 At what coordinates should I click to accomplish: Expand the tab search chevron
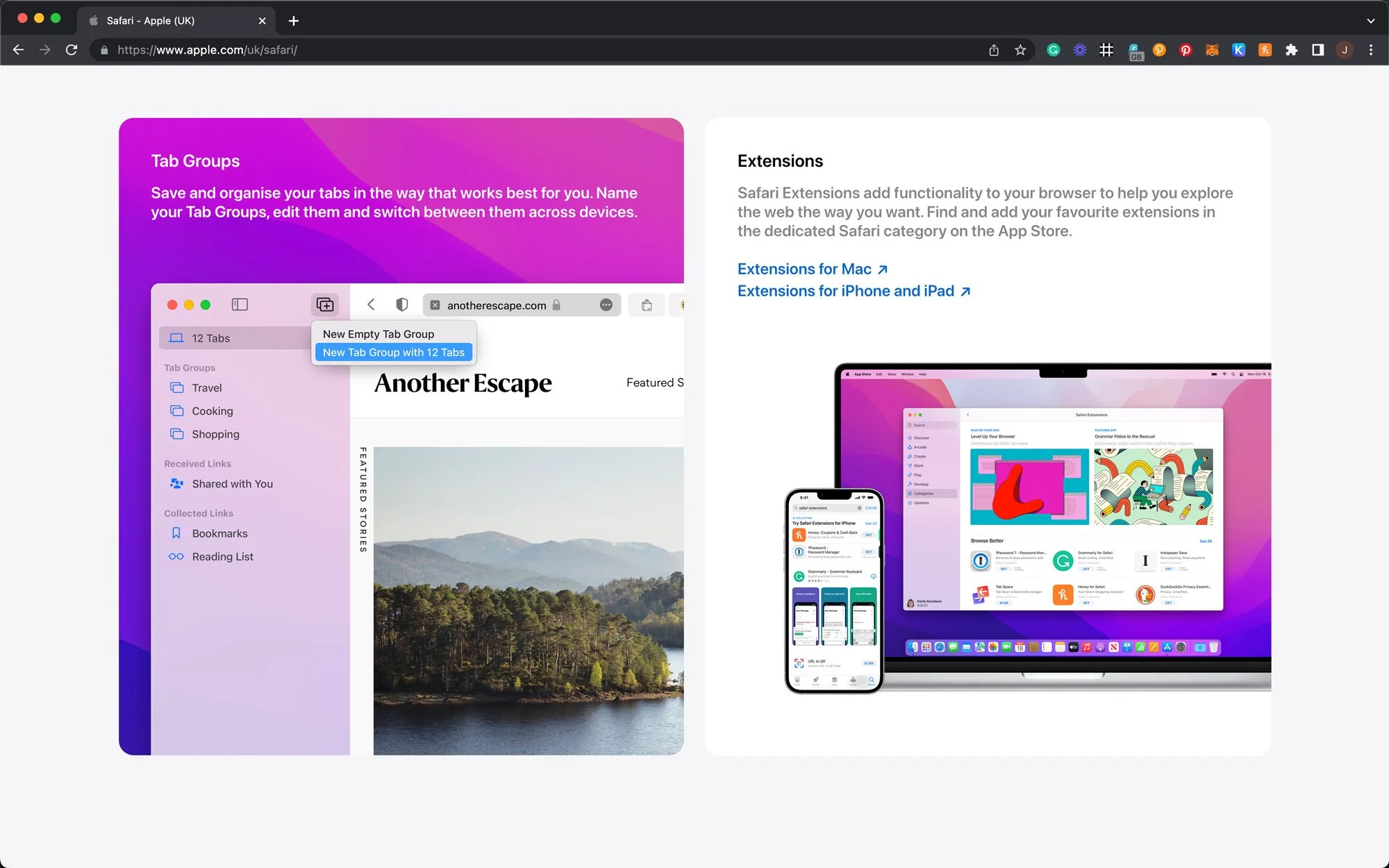[x=1371, y=21]
